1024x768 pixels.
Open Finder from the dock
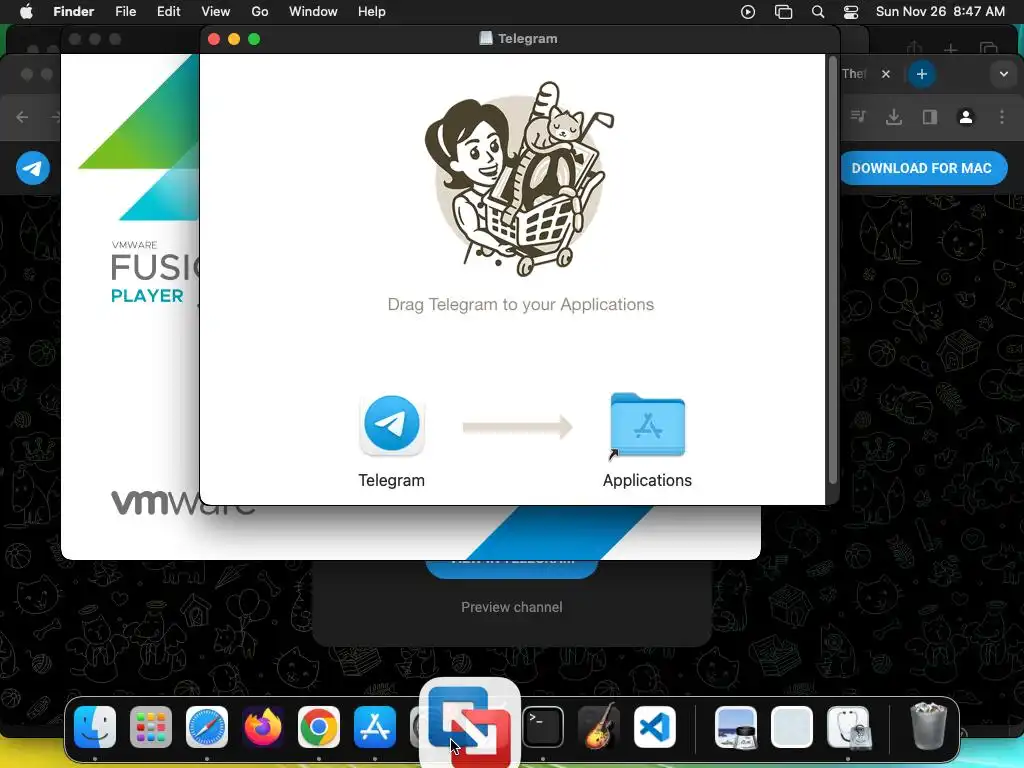pyautogui.click(x=95, y=727)
